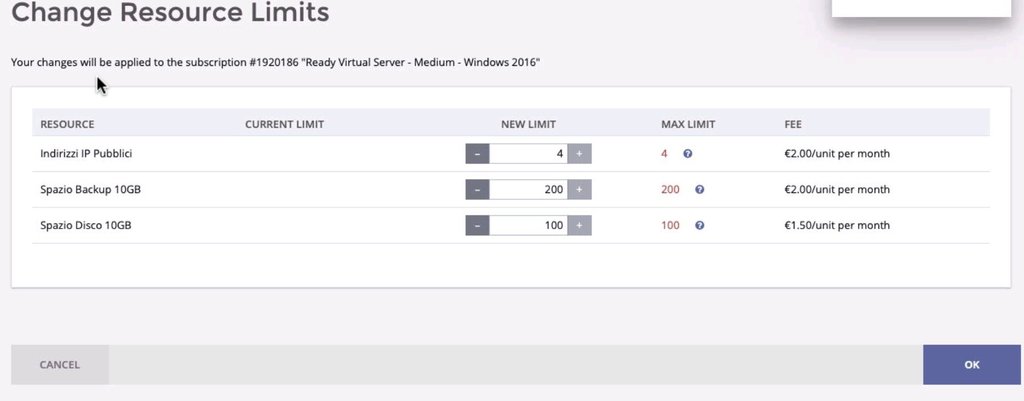
Task: Select the Spazio Backup 10GB row label
Action: tap(86, 190)
